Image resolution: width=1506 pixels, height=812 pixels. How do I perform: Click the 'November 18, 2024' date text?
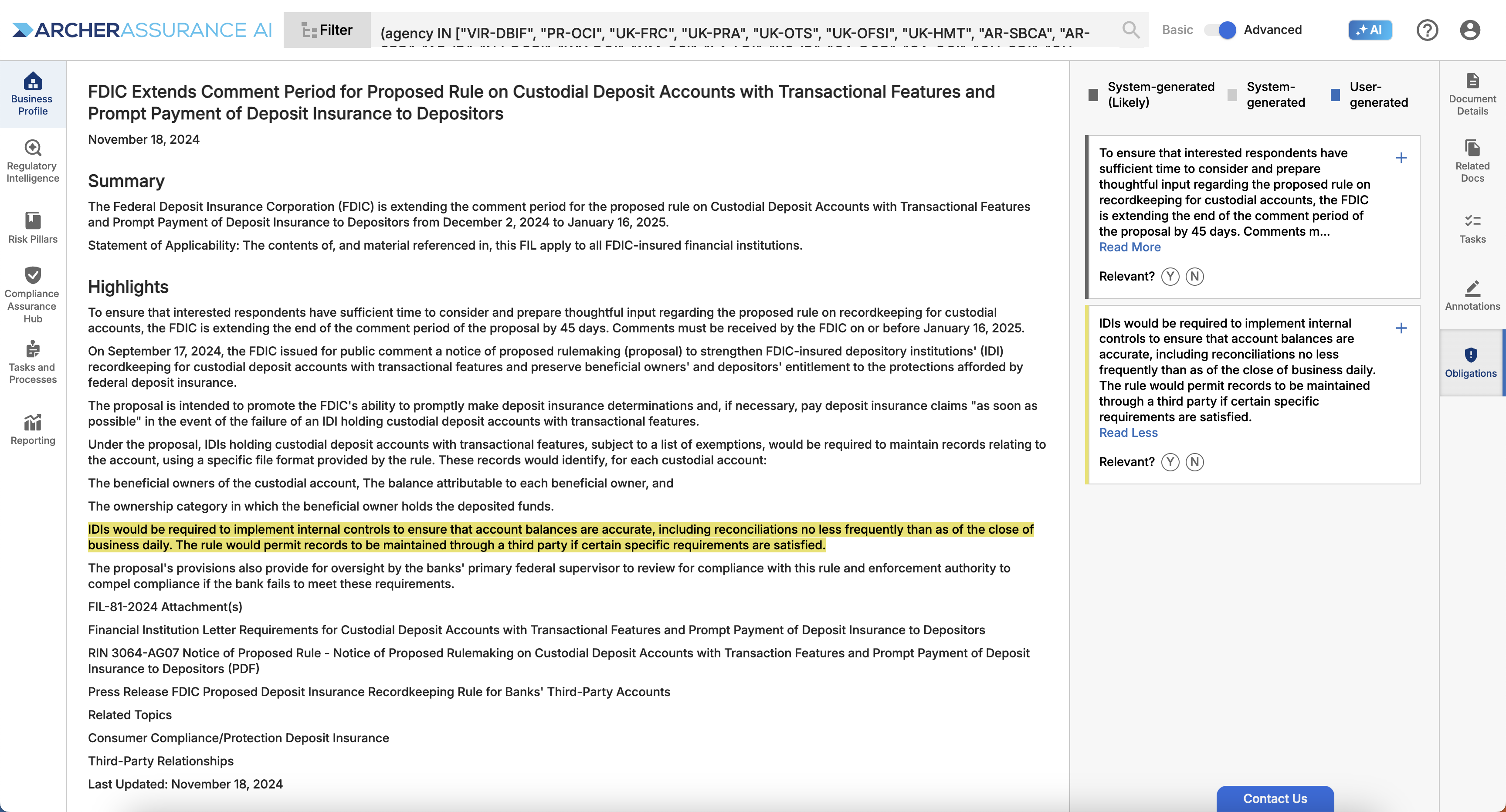[x=144, y=140]
